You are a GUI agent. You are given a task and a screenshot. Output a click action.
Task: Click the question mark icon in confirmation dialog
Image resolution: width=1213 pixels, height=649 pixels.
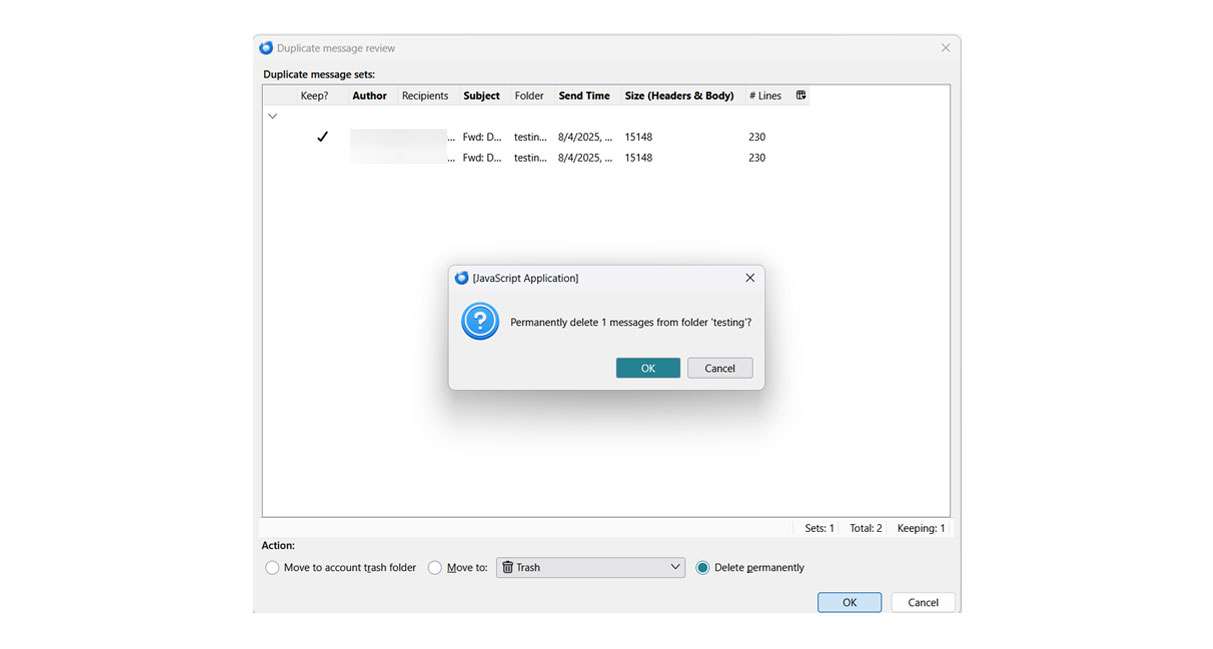(480, 322)
